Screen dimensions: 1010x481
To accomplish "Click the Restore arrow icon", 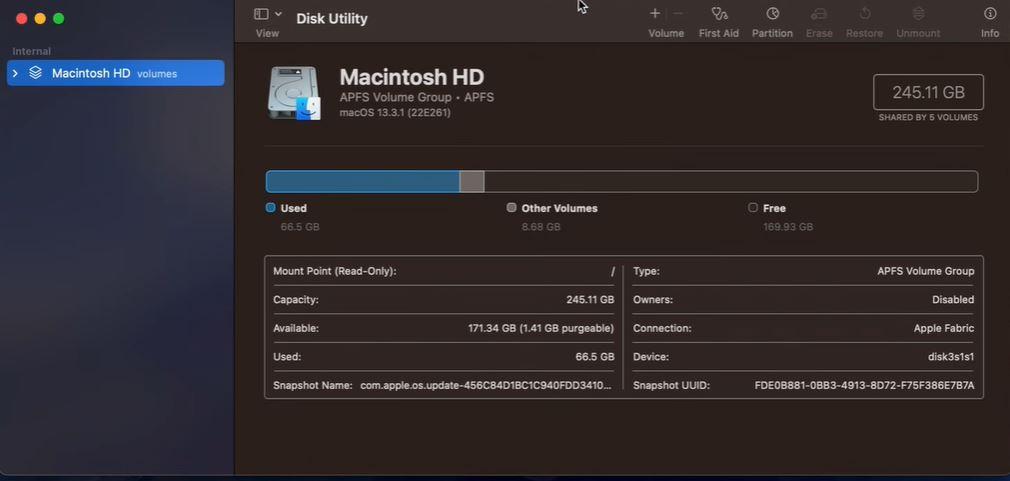I will tap(864, 14).
